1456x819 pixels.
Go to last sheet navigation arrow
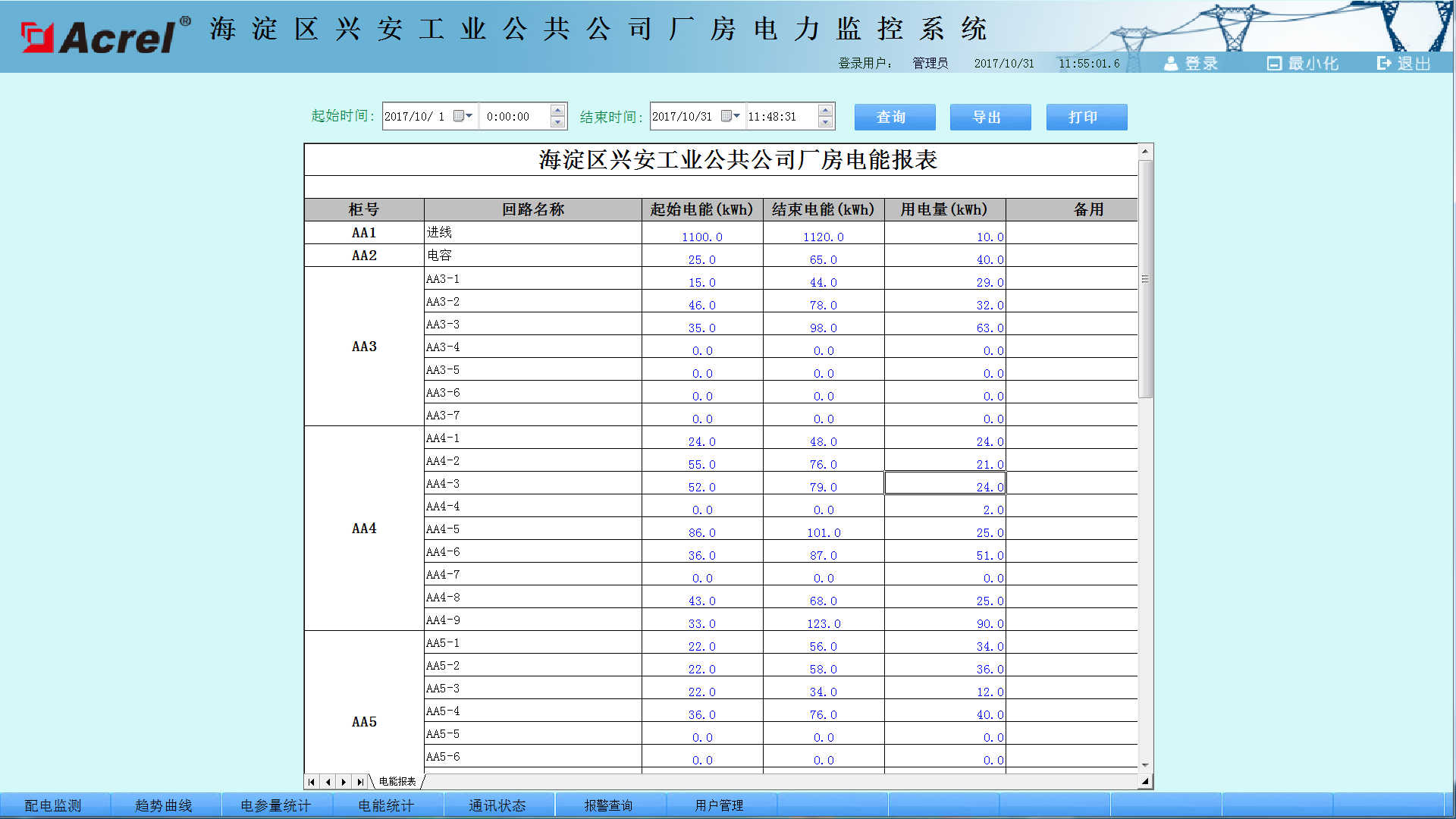[360, 782]
